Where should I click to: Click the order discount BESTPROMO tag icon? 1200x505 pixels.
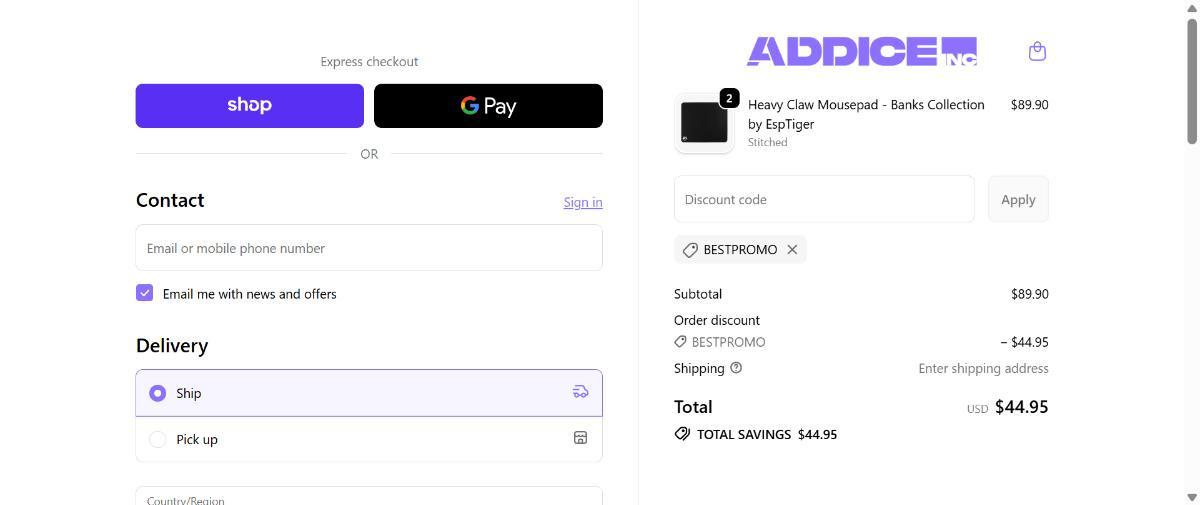coord(681,342)
